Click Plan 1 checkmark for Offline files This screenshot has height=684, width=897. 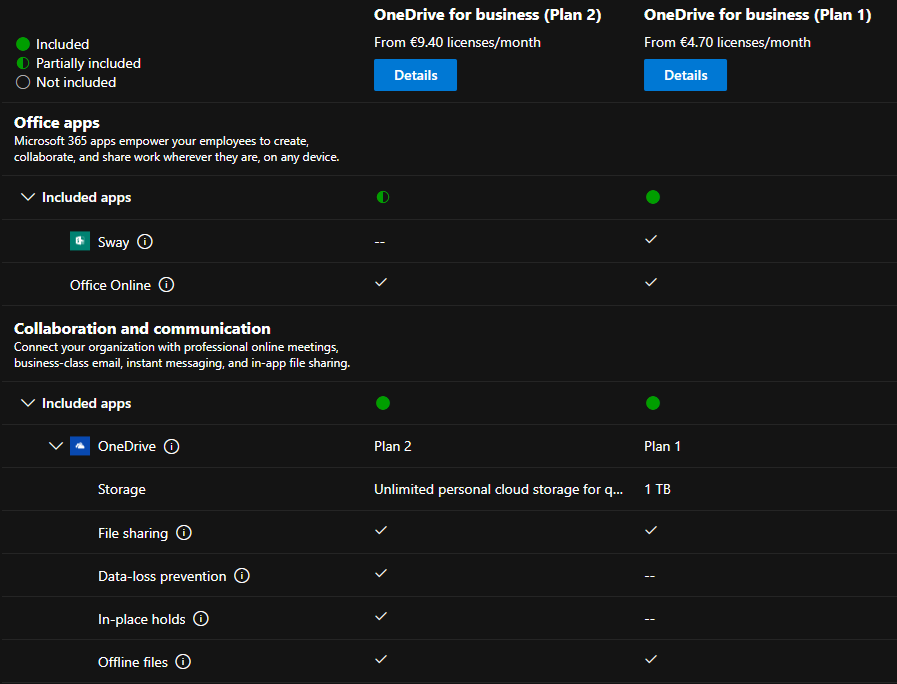coord(651,659)
